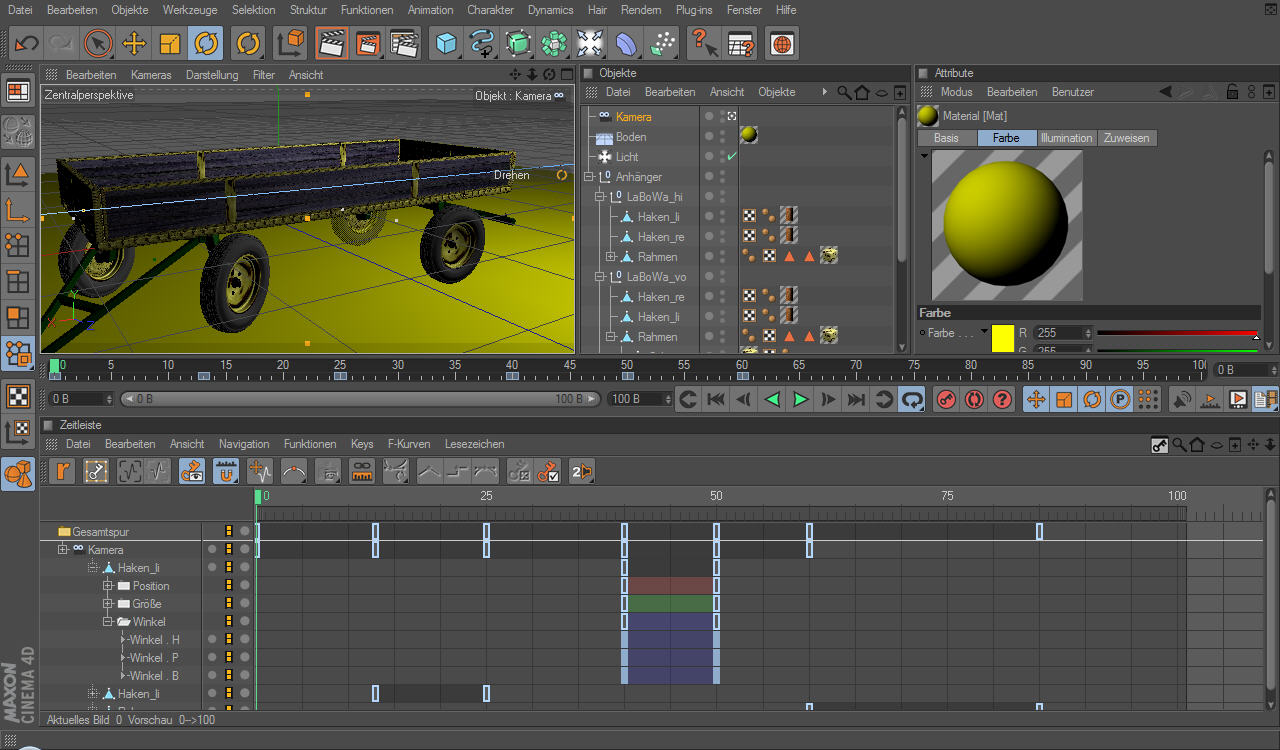
Task: Toggle the green checkmark of Licht
Action: pyautogui.click(x=732, y=157)
